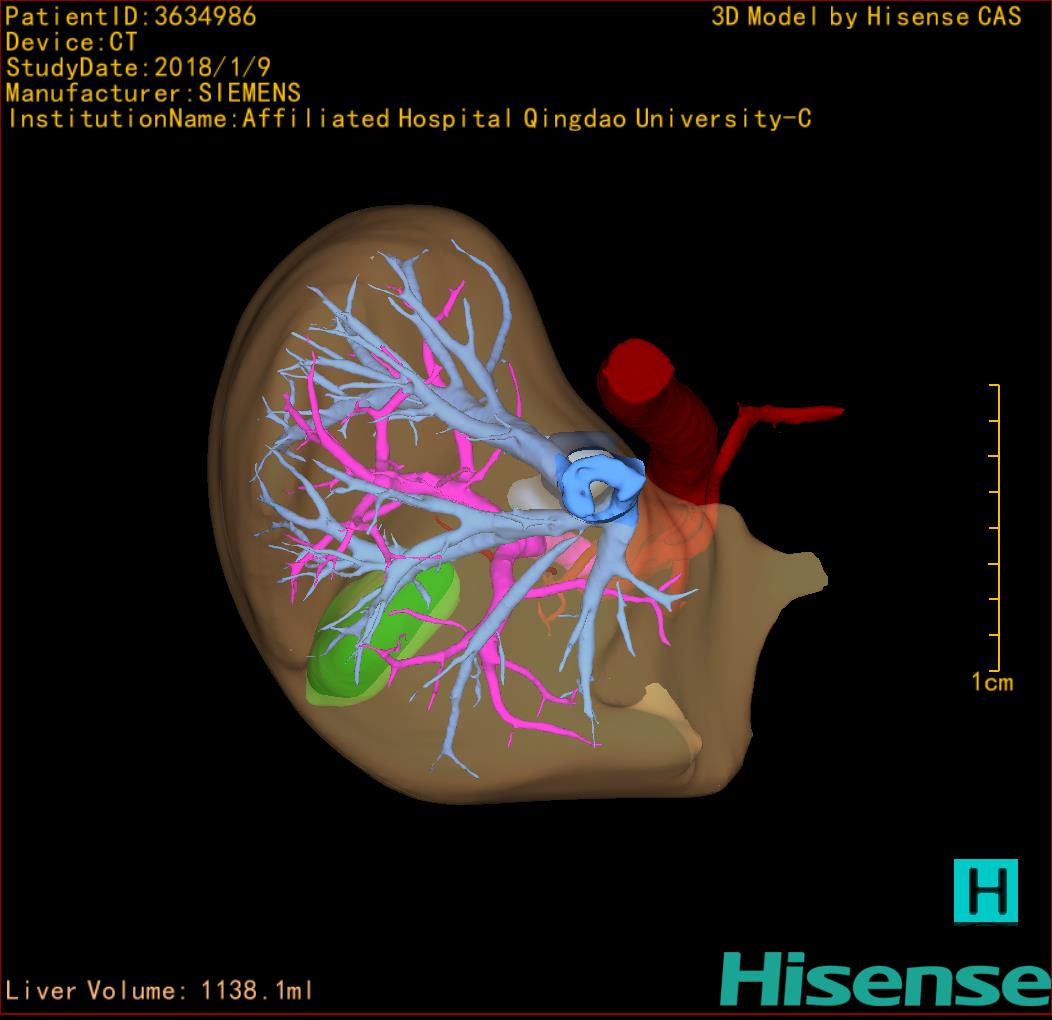The width and height of the screenshot is (1052, 1020).
Task: Click the InstitutionName Affiliated Hospital line
Action: [408, 119]
